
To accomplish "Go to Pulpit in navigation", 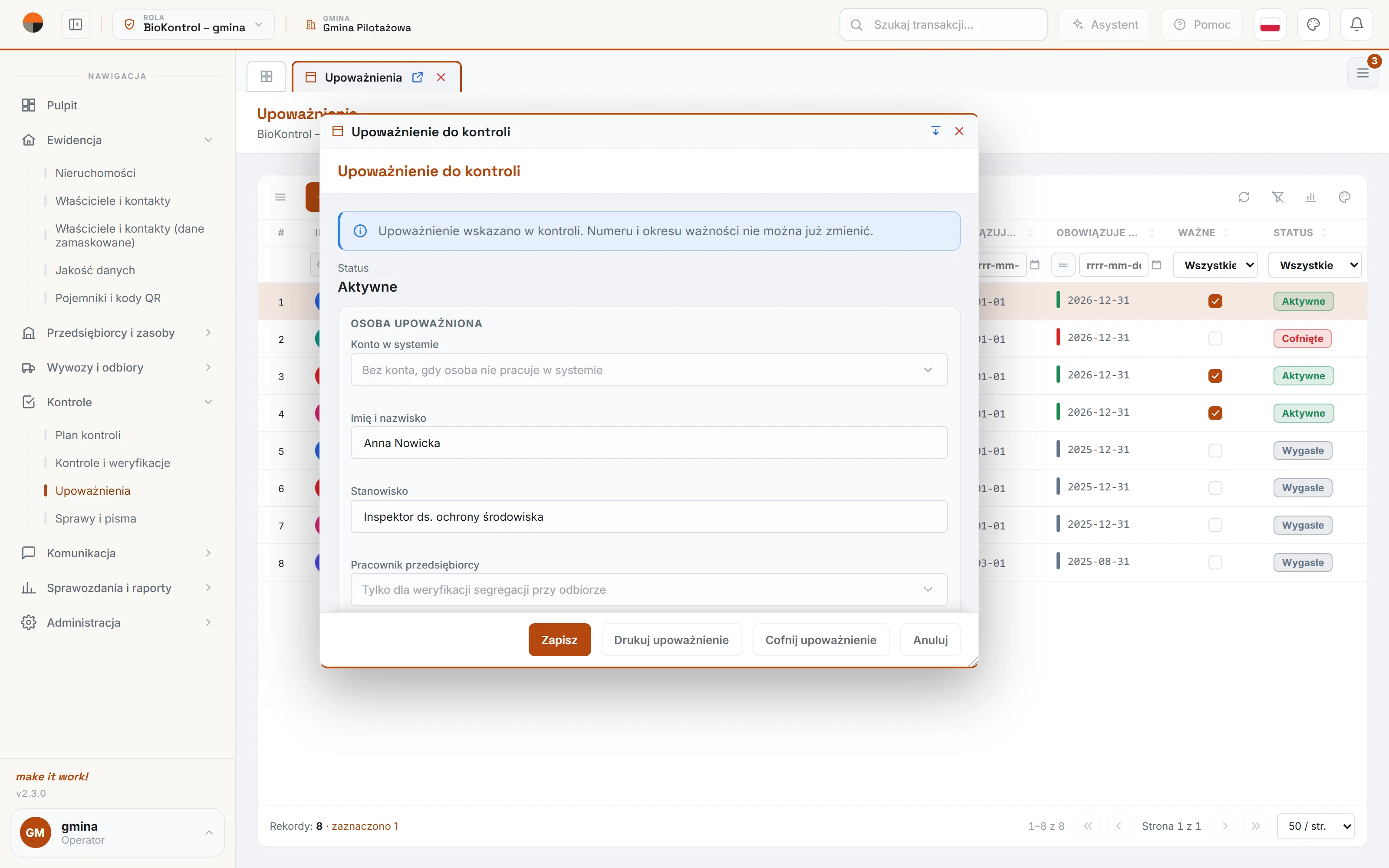I will pyautogui.click(x=62, y=105).
